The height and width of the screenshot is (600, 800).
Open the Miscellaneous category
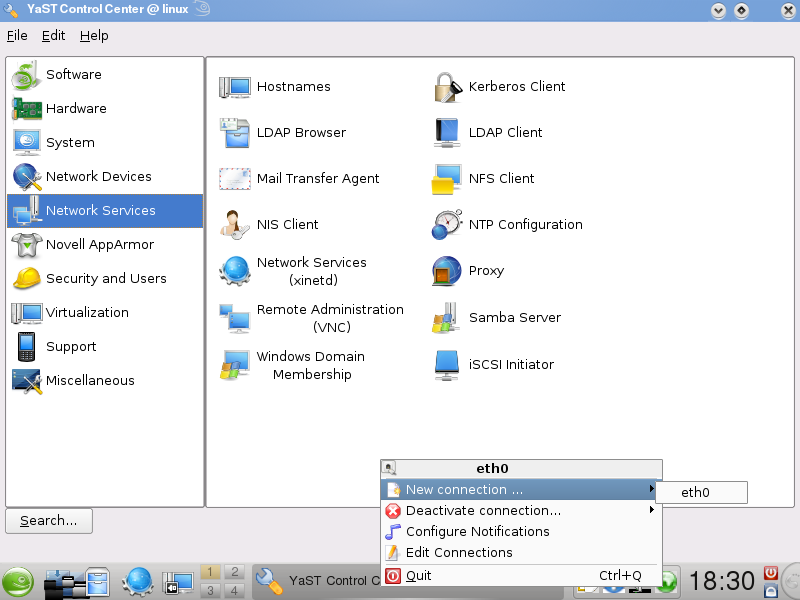tap(105, 381)
